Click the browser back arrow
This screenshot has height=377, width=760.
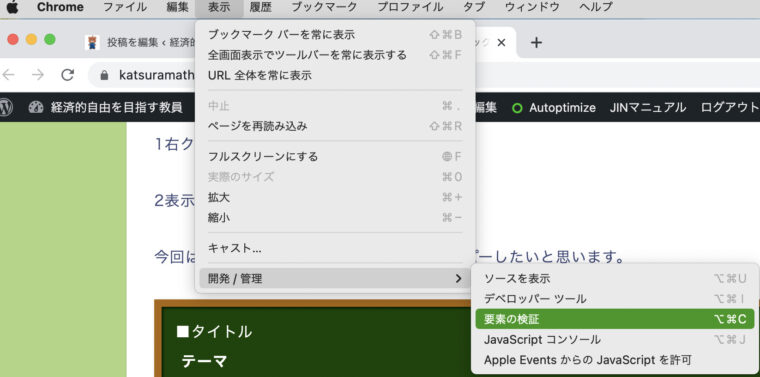9,75
